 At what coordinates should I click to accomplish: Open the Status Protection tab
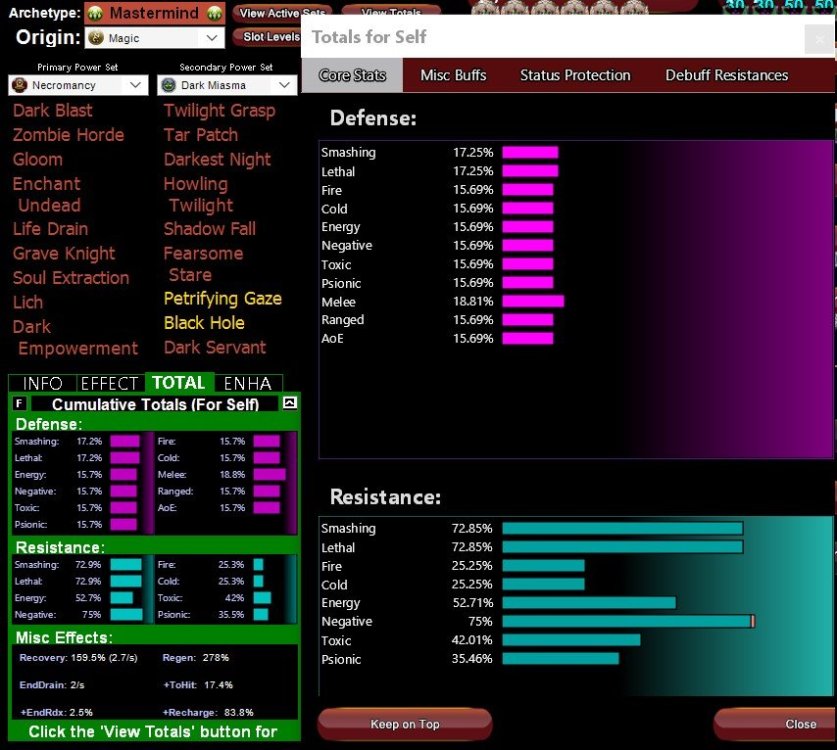(575, 75)
